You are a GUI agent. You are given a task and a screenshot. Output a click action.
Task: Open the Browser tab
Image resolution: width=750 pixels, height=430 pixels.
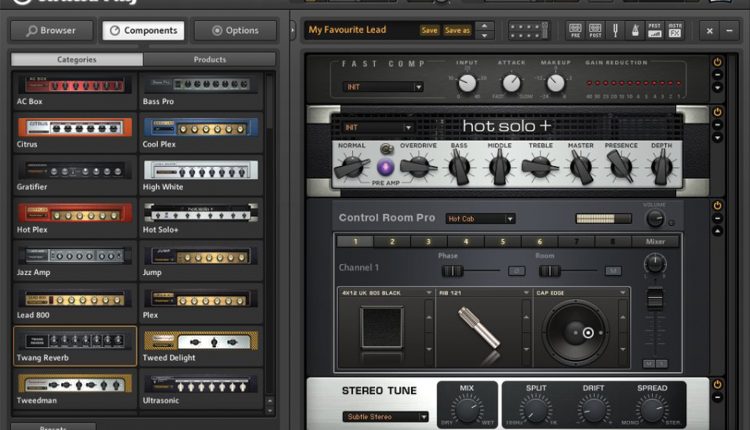click(x=52, y=30)
